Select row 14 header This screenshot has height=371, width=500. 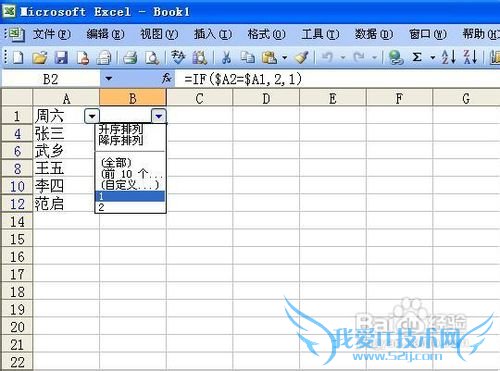click(x=17, y=222)
